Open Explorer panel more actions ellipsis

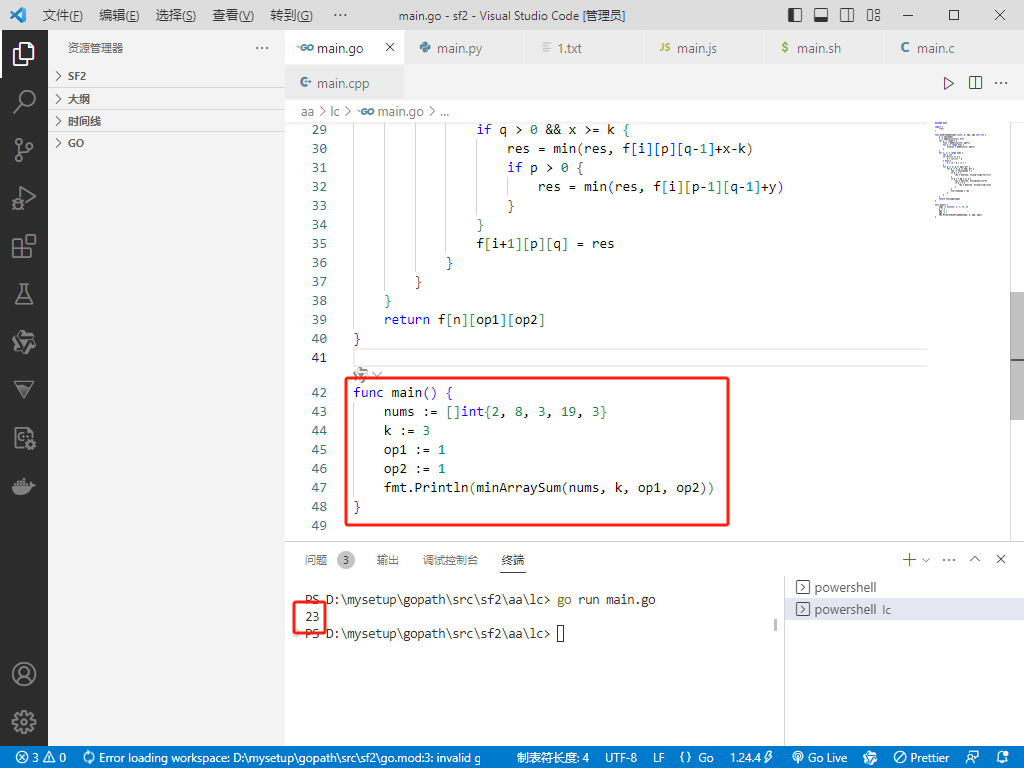coord(262,48)
